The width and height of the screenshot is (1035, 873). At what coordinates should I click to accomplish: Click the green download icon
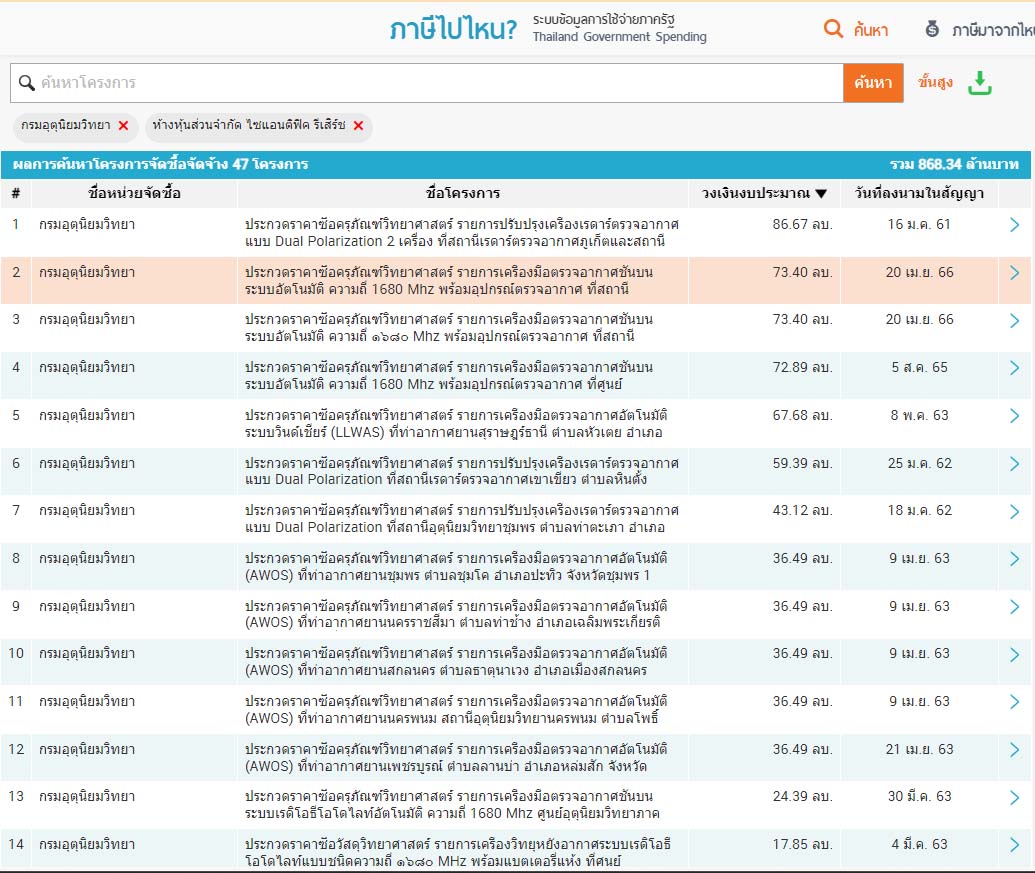(980, 83)
